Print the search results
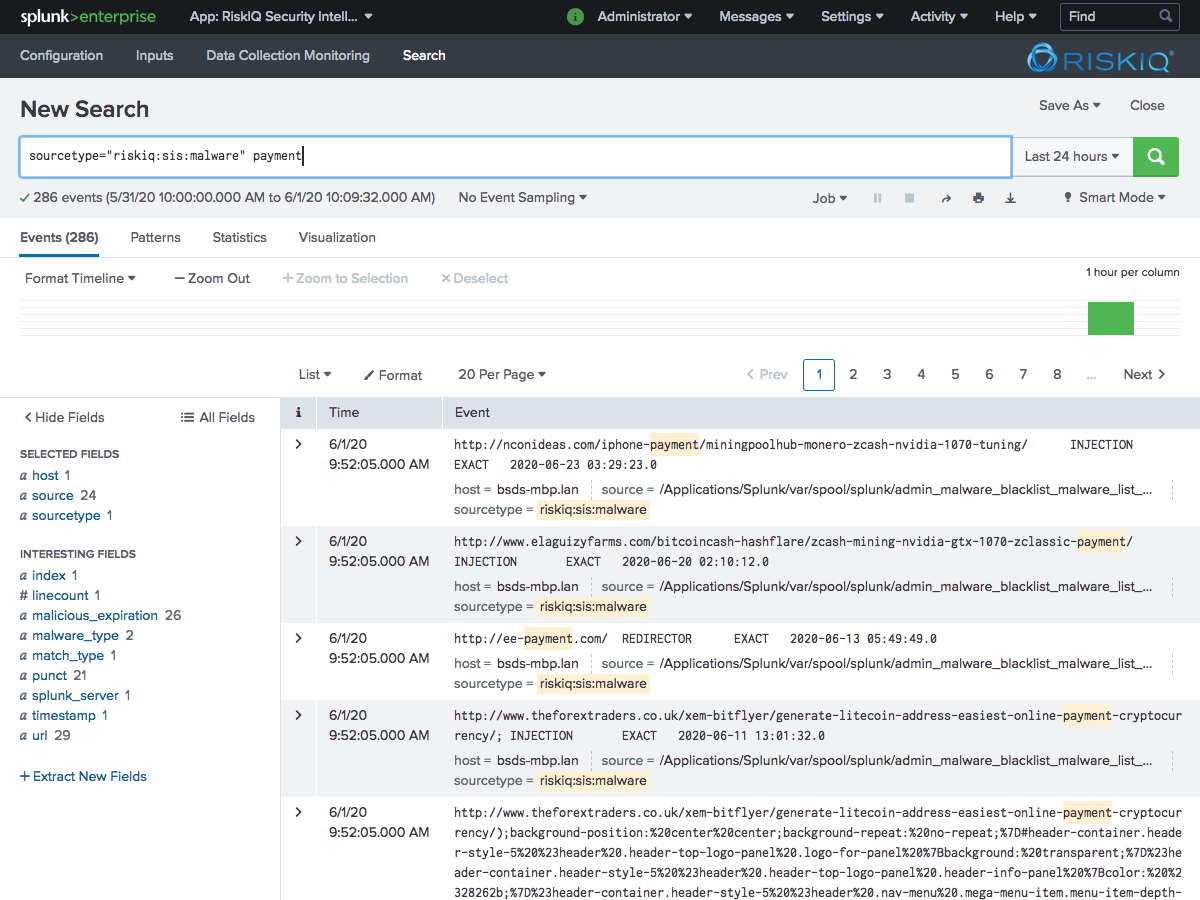 (978, 197)
